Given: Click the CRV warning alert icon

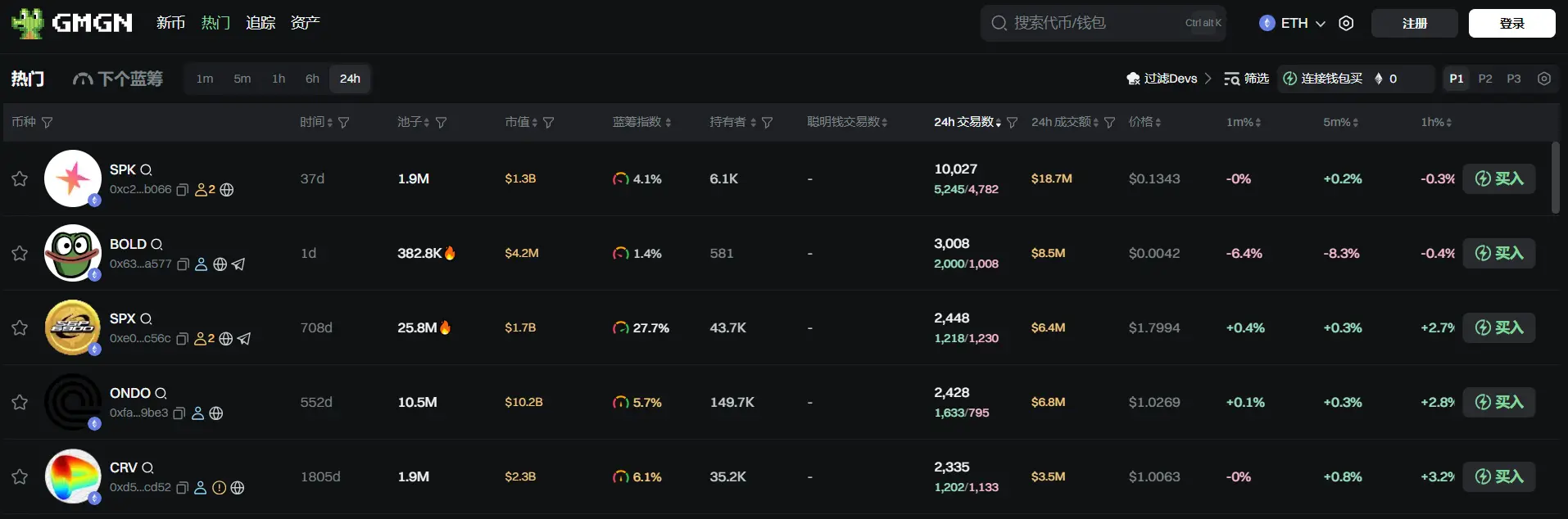Looking at the screenshot, I should tap(219, 488).
